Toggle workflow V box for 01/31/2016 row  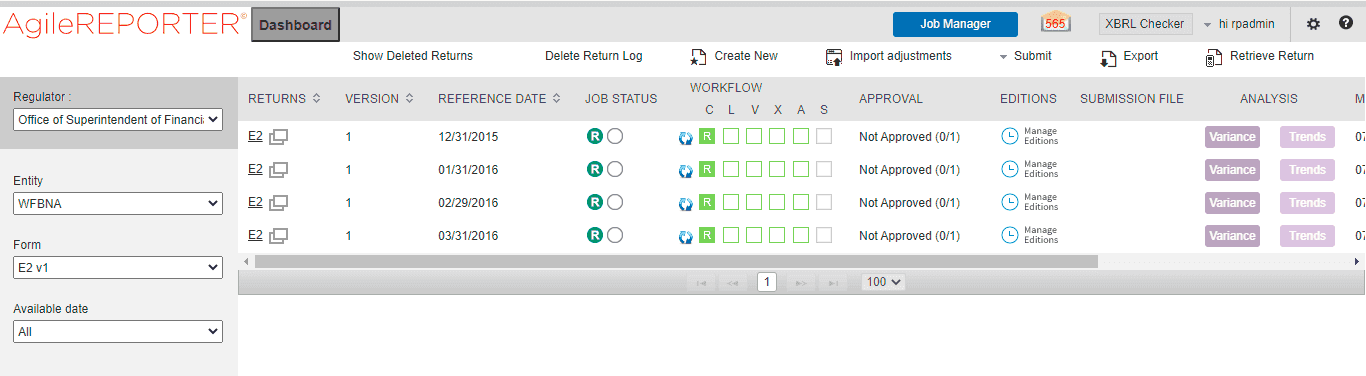(x=754, y=170)
